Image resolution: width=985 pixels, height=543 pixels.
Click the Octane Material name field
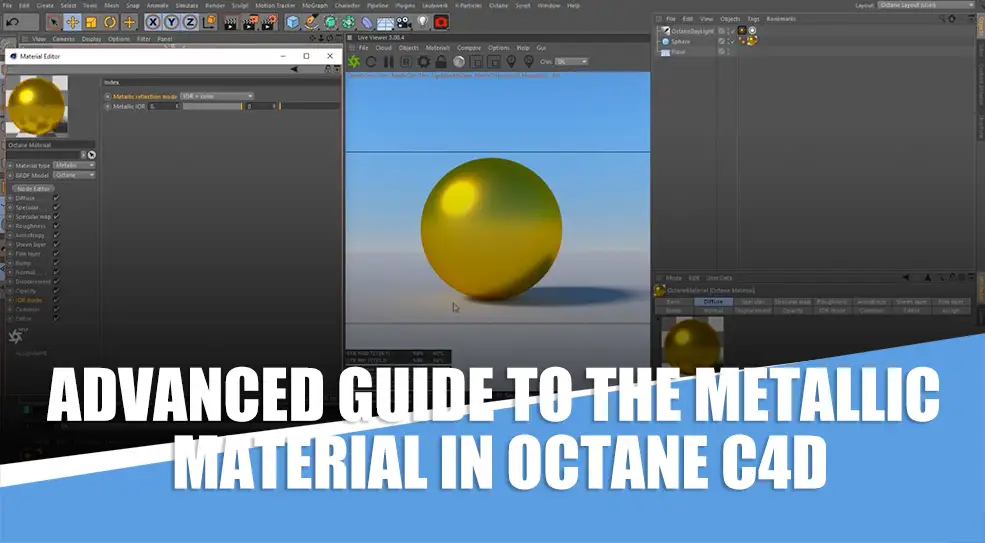click(x=50, y=145)
